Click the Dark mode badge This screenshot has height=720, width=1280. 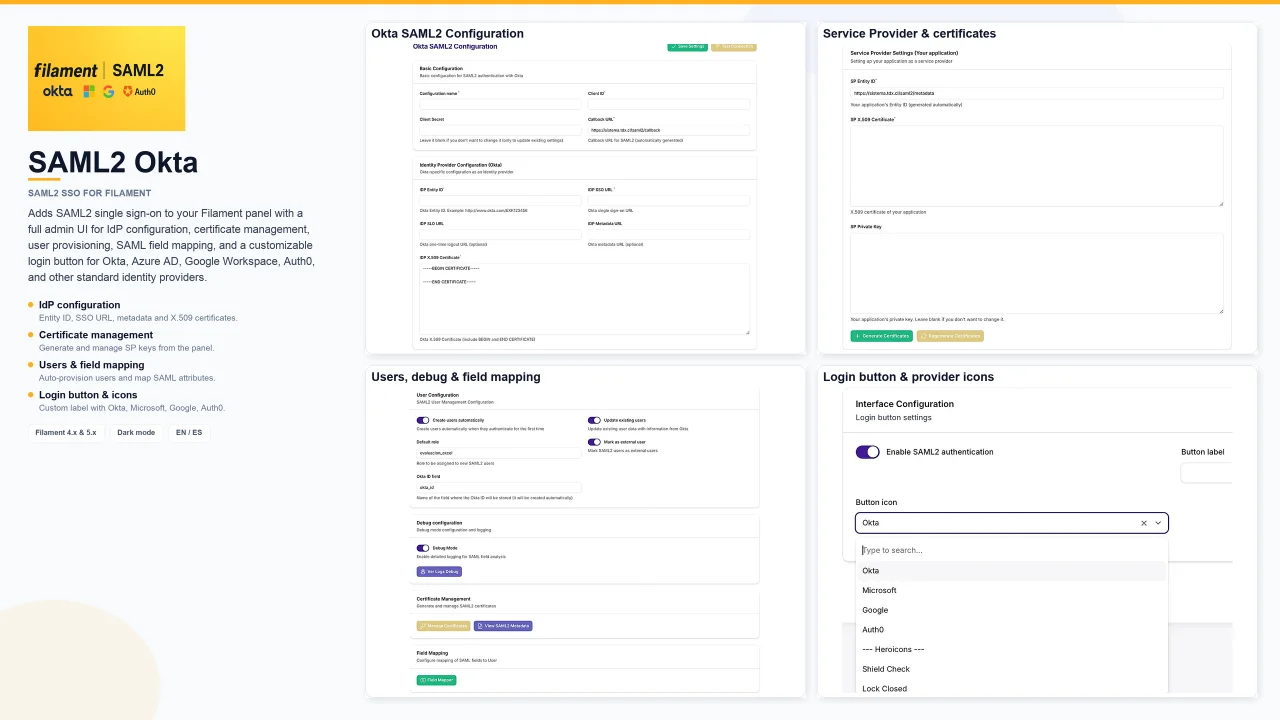136,433
